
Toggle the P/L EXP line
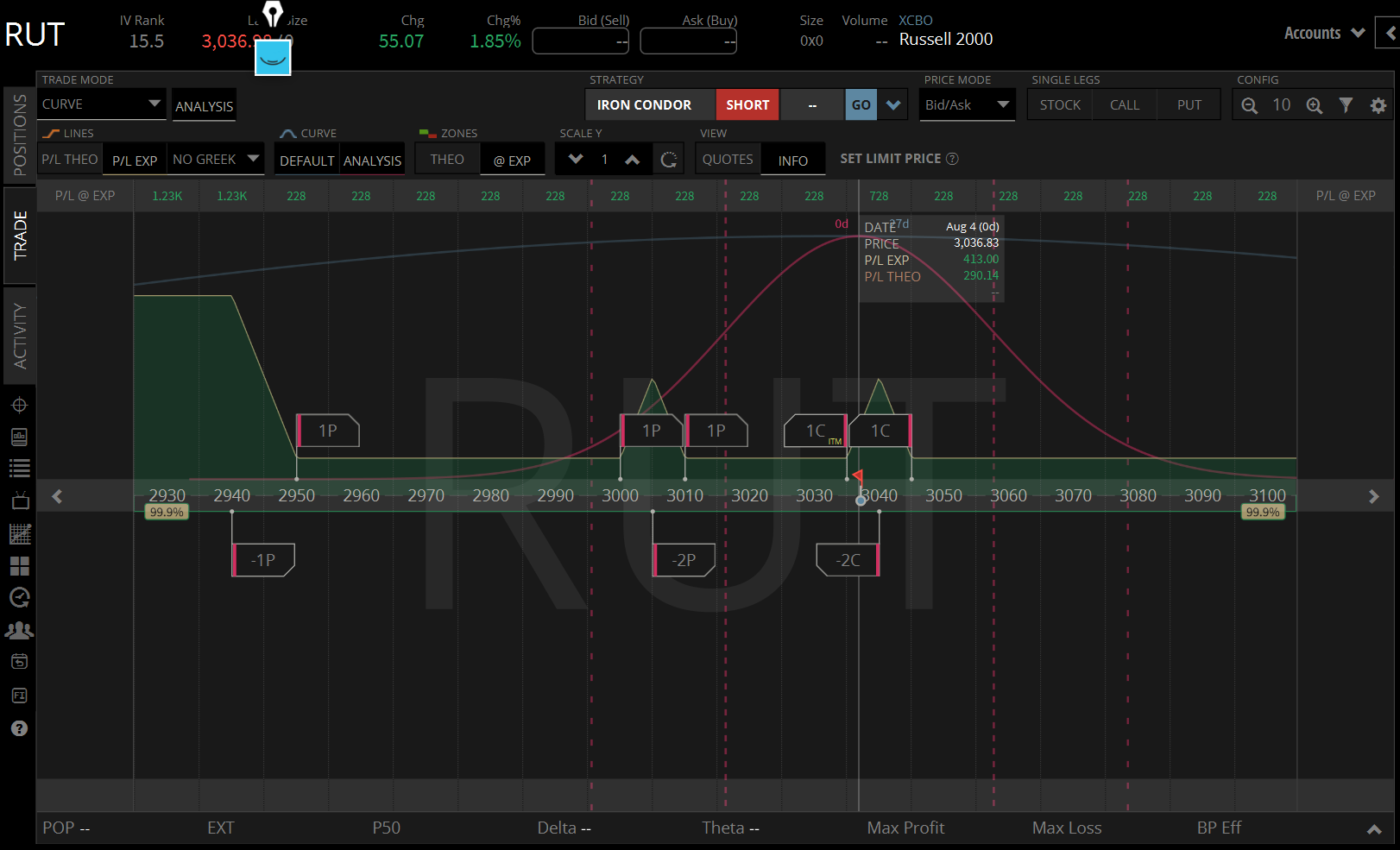[x=135, y=161]
